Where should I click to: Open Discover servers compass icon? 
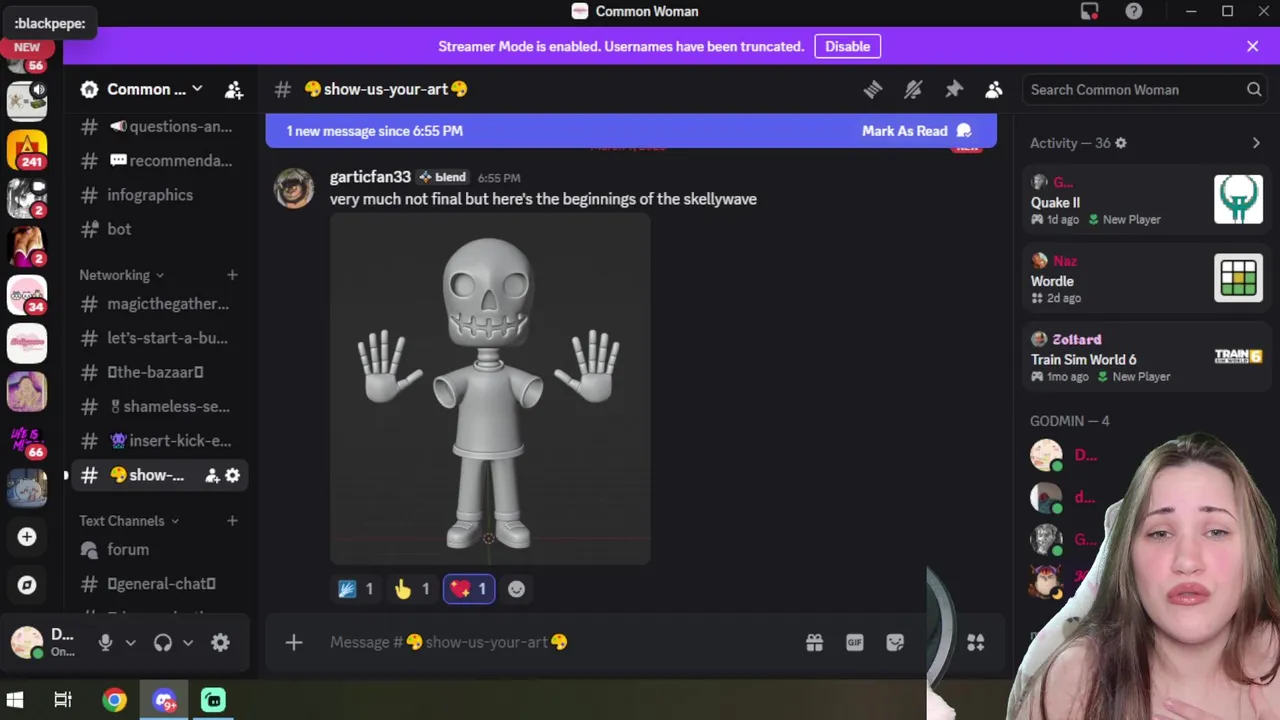pos(27,585)
